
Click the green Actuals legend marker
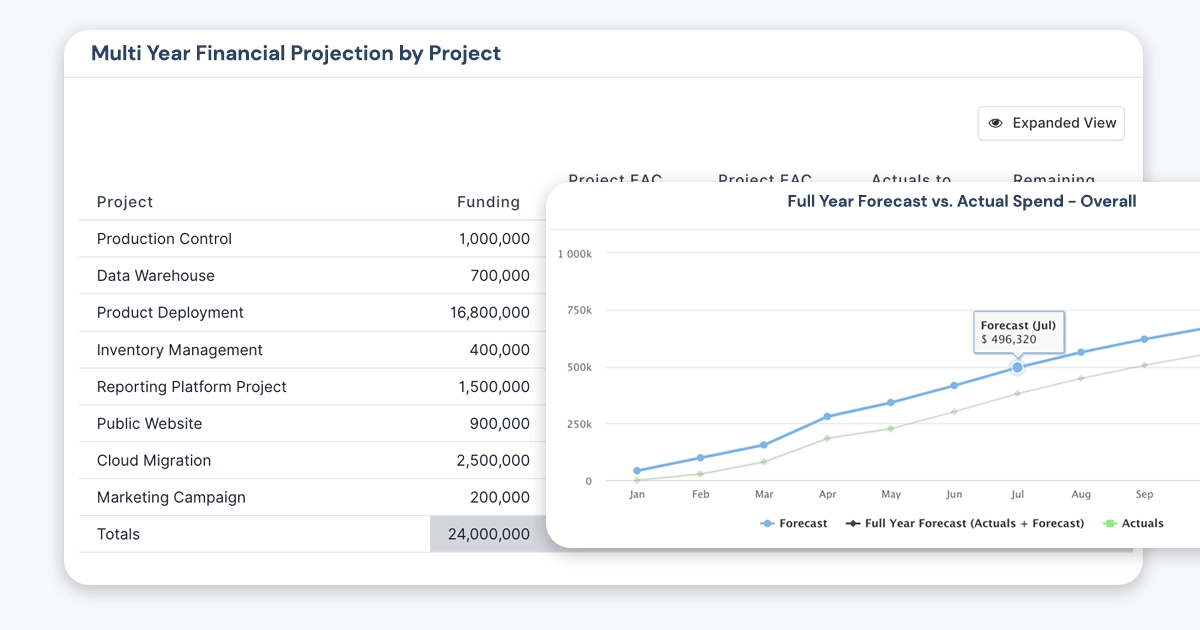[x=1110, y=523]
